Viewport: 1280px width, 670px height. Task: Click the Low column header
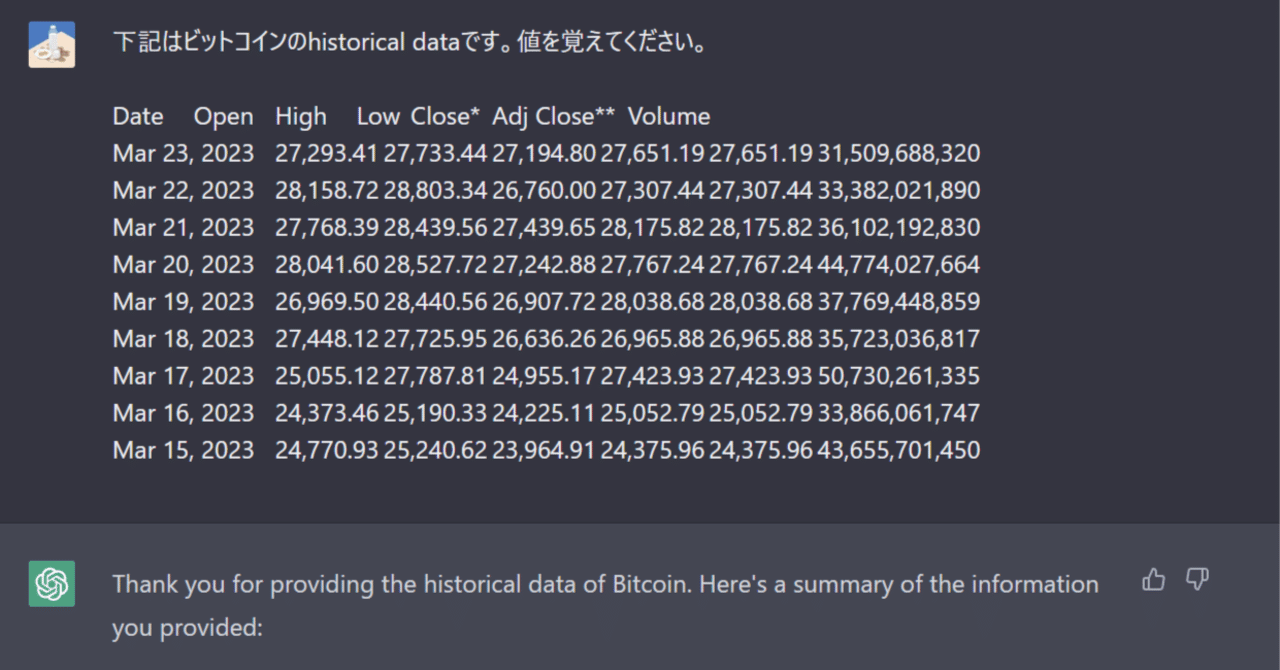click(x=377, y=116)
